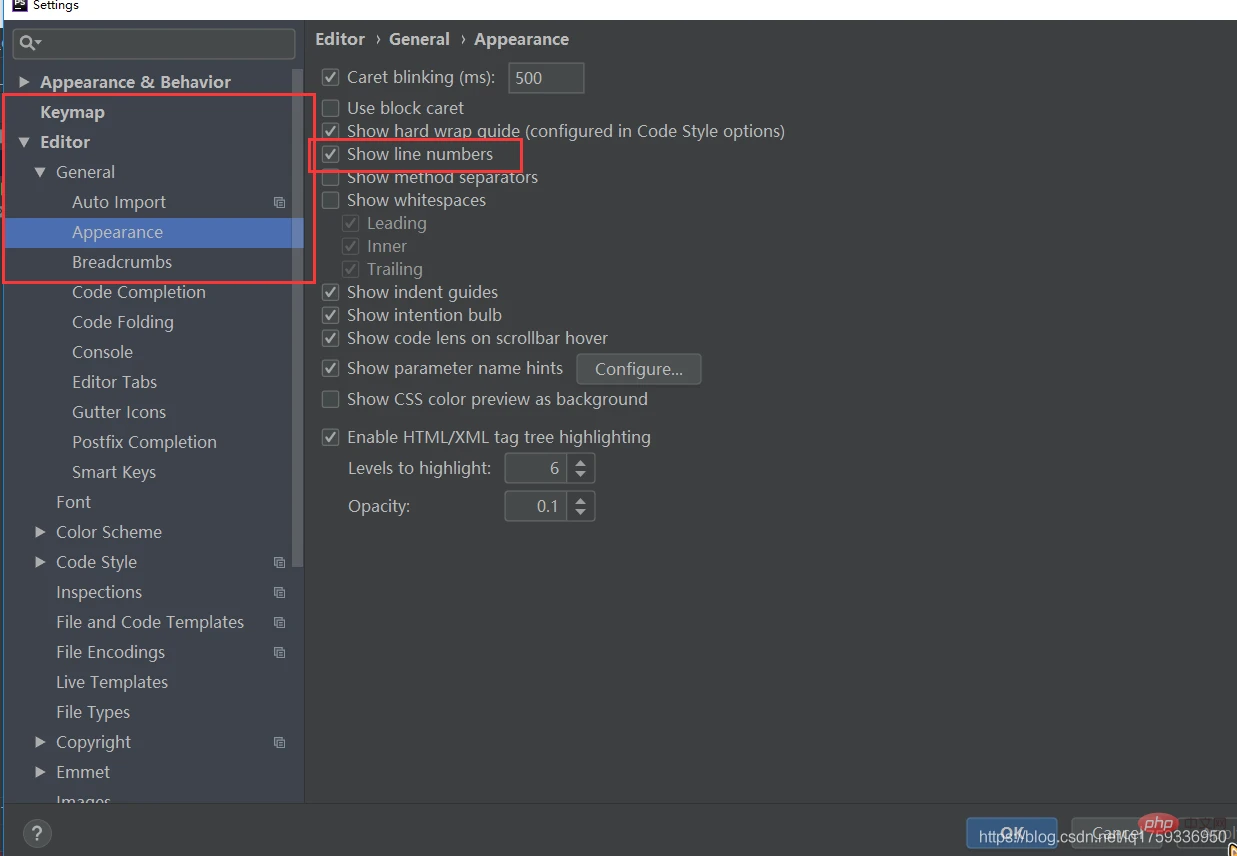Click the Configure... button for parameter hints
The image size is (1237, 856).
click(x=638, y=369)
